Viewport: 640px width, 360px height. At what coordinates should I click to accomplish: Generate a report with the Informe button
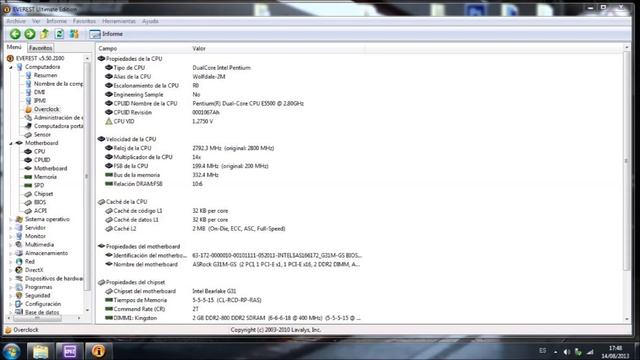click(106, 34)
